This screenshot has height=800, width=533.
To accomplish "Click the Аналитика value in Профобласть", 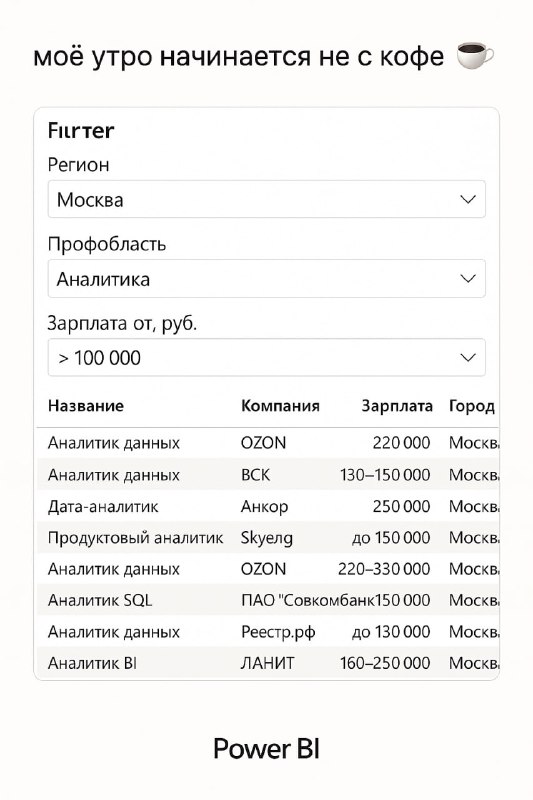I will click(x=103, y=279).
